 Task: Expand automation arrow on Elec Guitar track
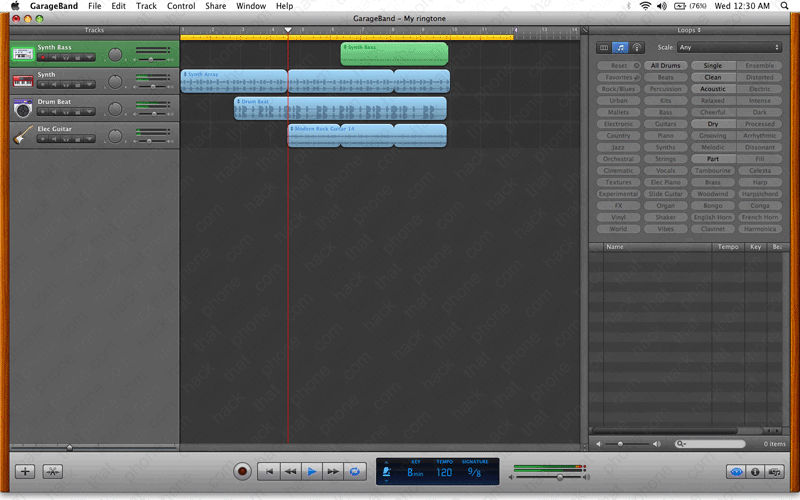[91, 139]
